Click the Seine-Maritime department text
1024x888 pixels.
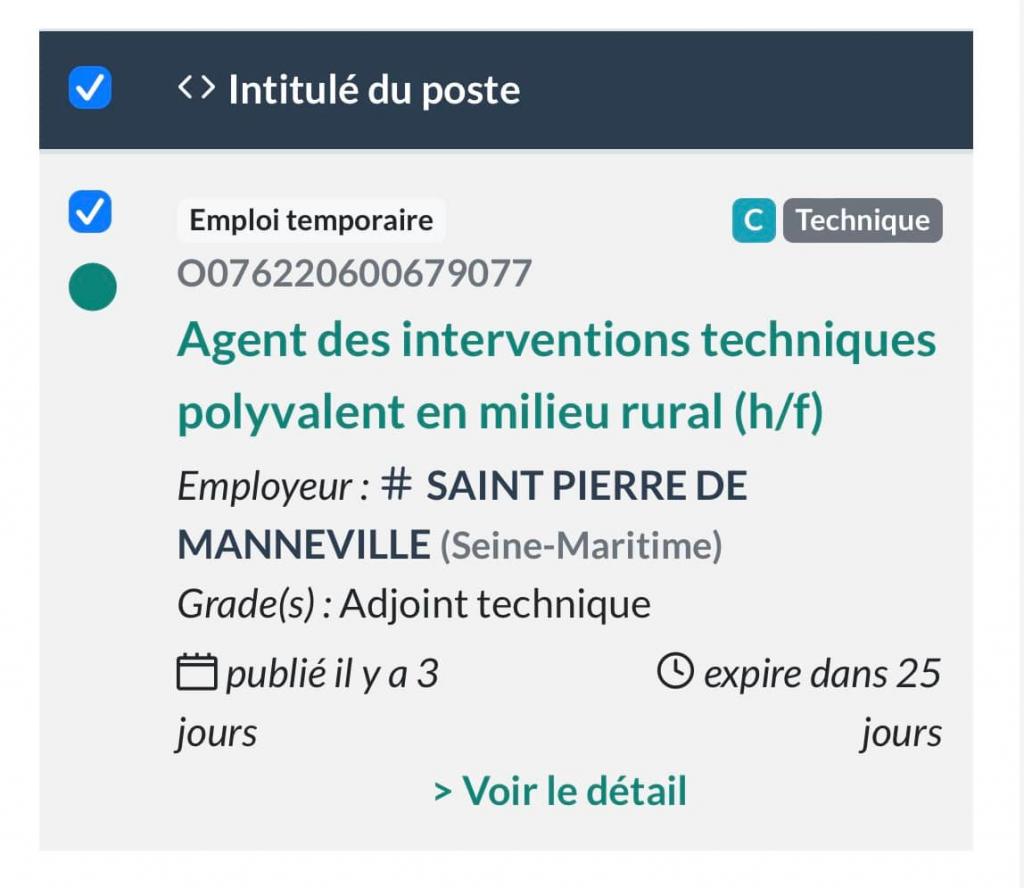pyautogui.click(x=581, y=546)
